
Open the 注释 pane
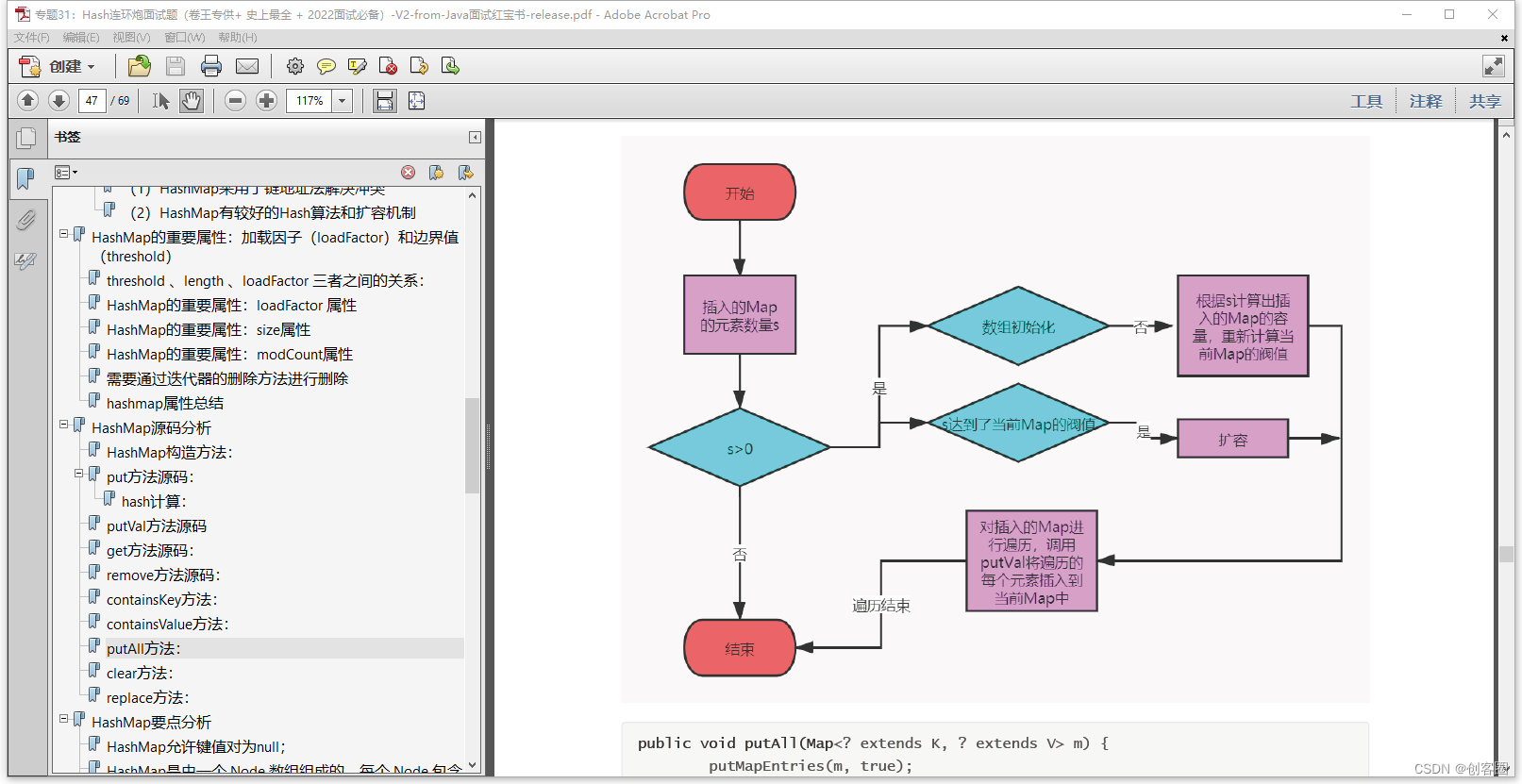[1426, 101]
